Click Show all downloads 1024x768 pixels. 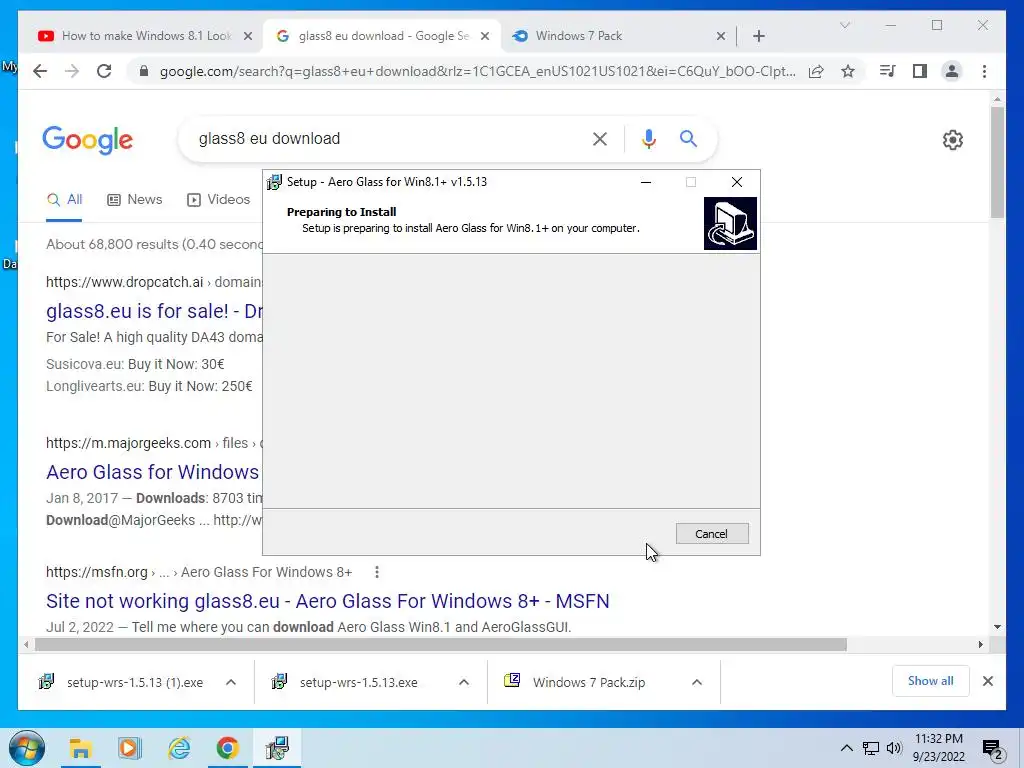tap(930, 680)
